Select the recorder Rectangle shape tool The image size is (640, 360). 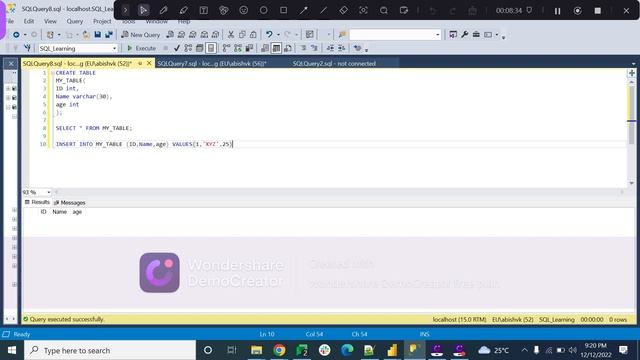click(283, 10)
